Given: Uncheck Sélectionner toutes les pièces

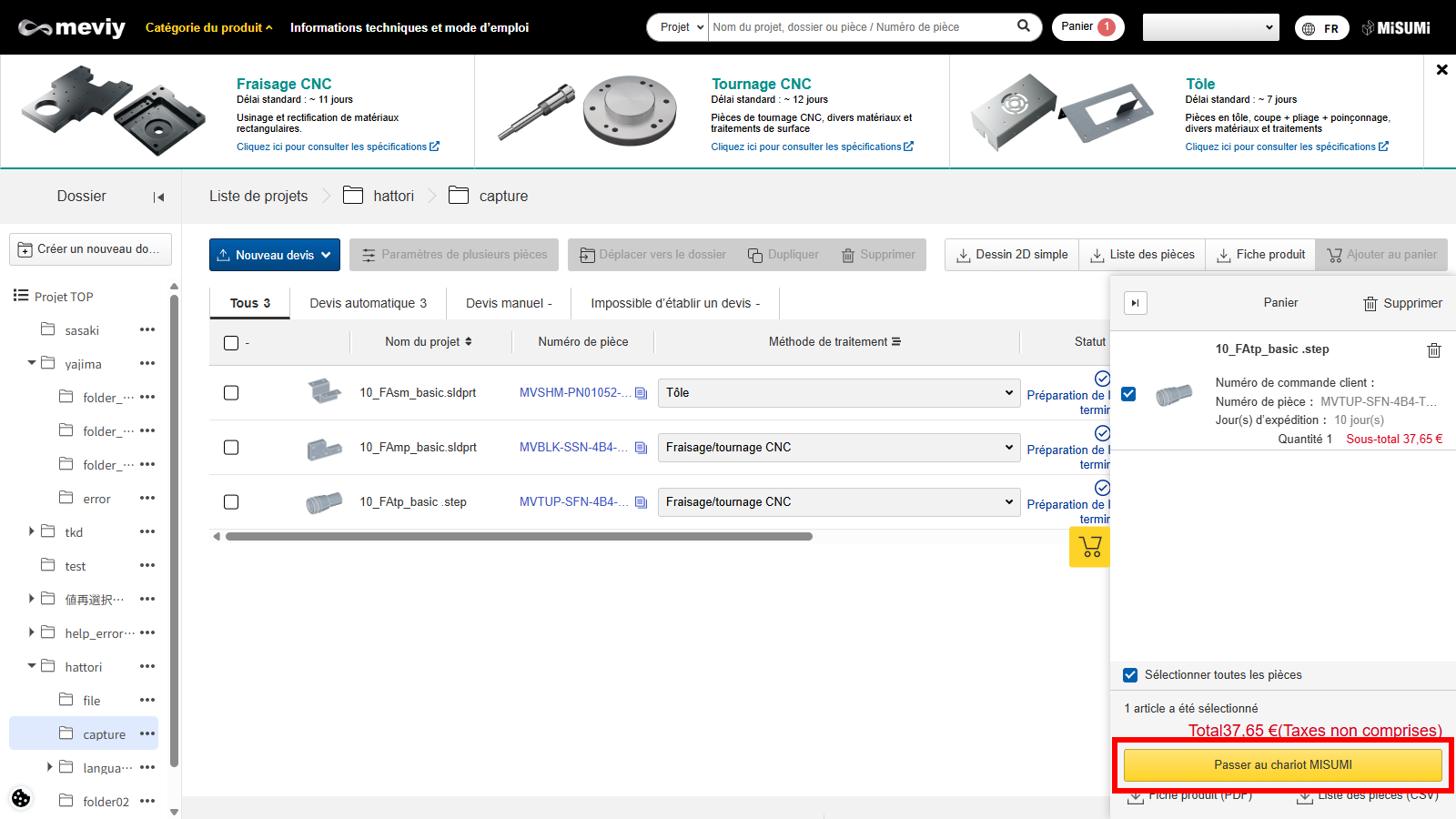Looking at the screenshot, I should pos(1130,675).
